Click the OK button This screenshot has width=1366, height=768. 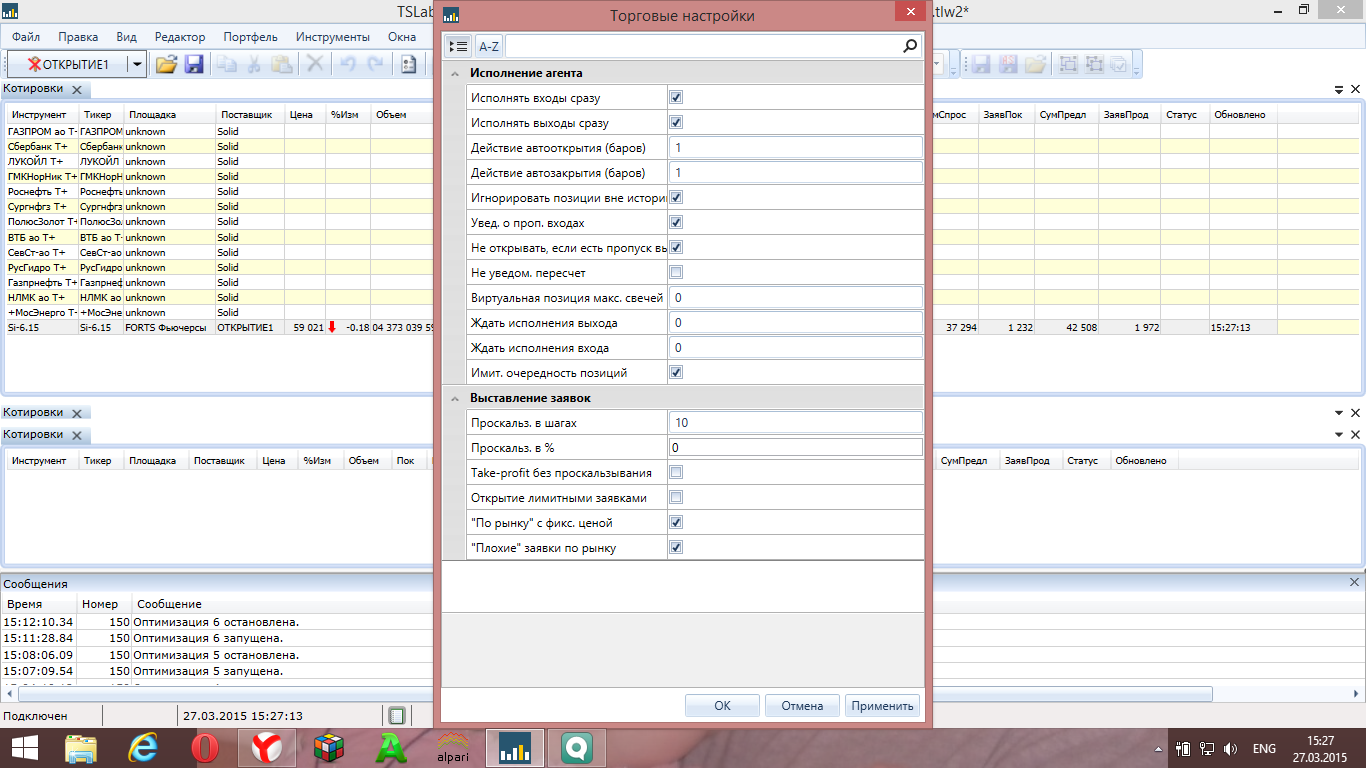(x=722, y=706)
